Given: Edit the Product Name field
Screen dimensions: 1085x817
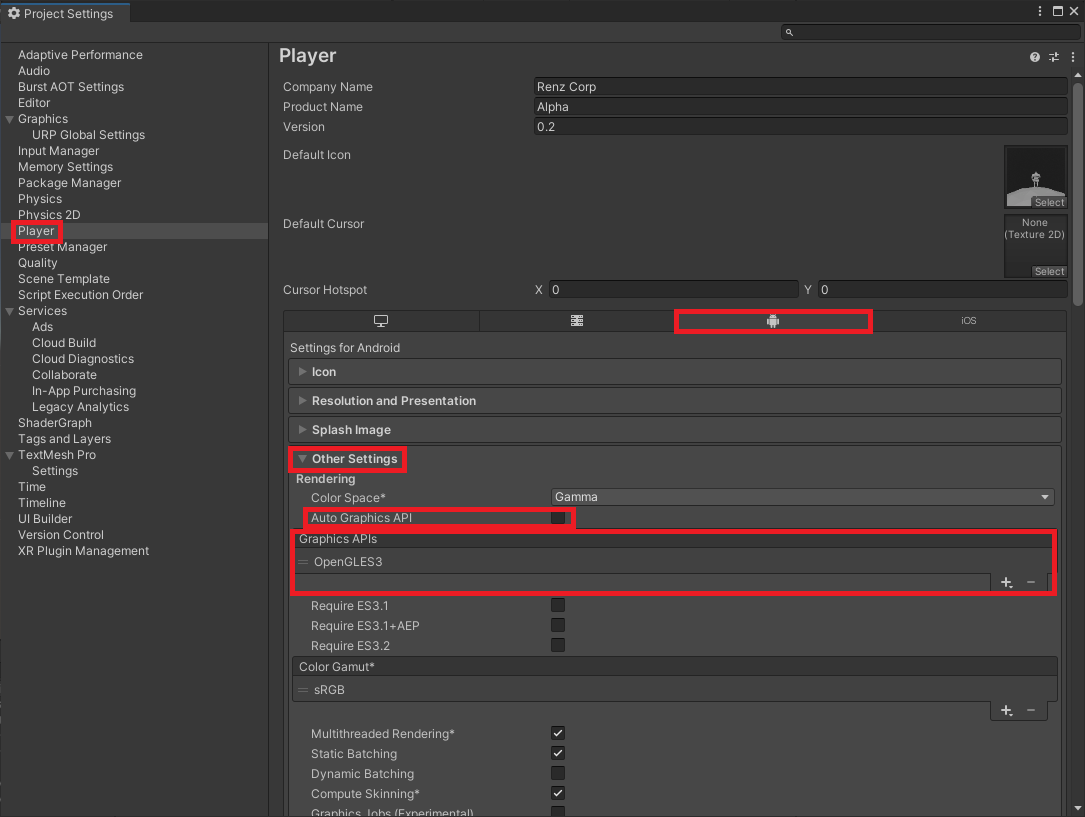Looking at the screenshot, I should [x=801, y=107].
